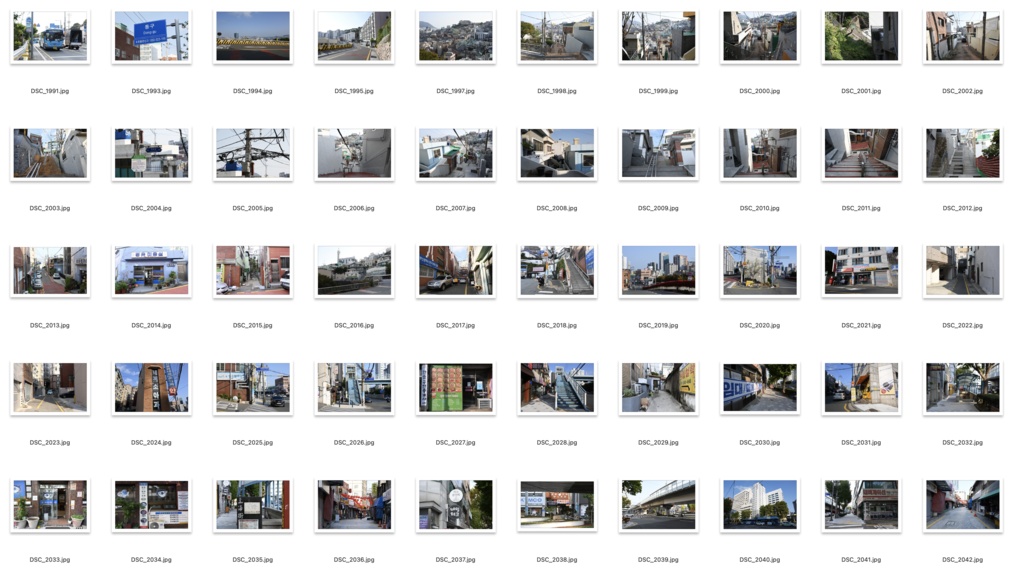Viewport: 1024px width, 575px height.
Task: Select the DSC_2014.jpg name label
Action: click(151, 325)
